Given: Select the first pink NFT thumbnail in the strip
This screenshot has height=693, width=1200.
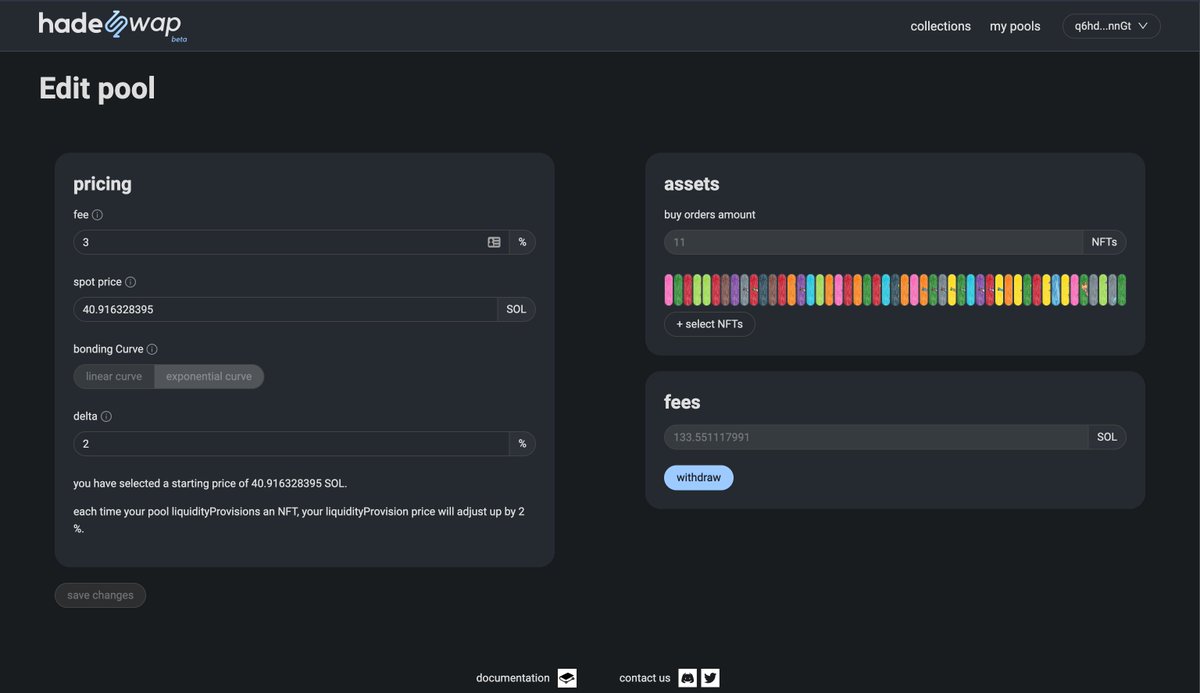Looking at the screenshot, I should click(669, 290).
